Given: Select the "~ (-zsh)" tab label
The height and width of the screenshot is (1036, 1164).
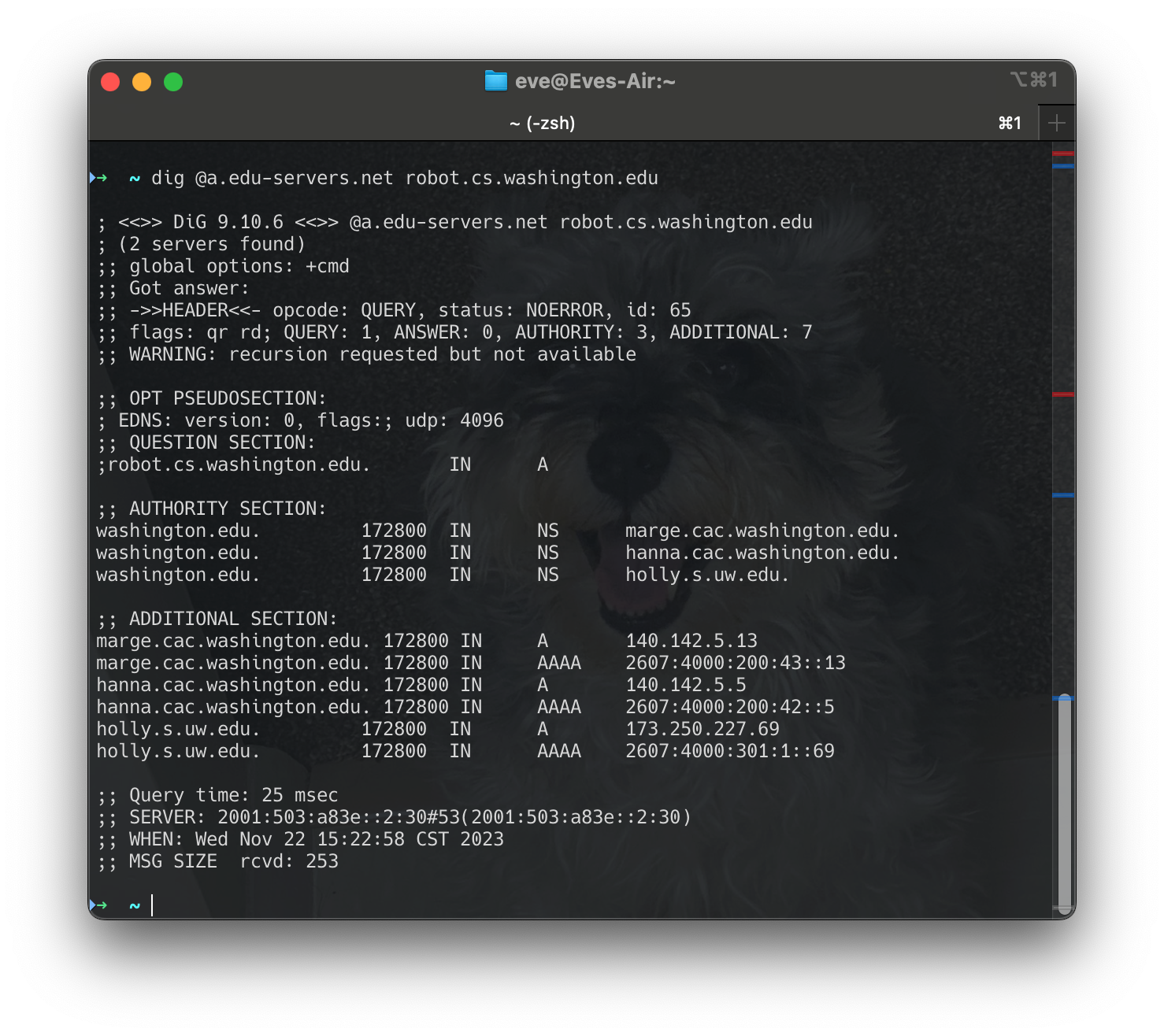Looking at the screenshot, I should [x=543, y=122].
